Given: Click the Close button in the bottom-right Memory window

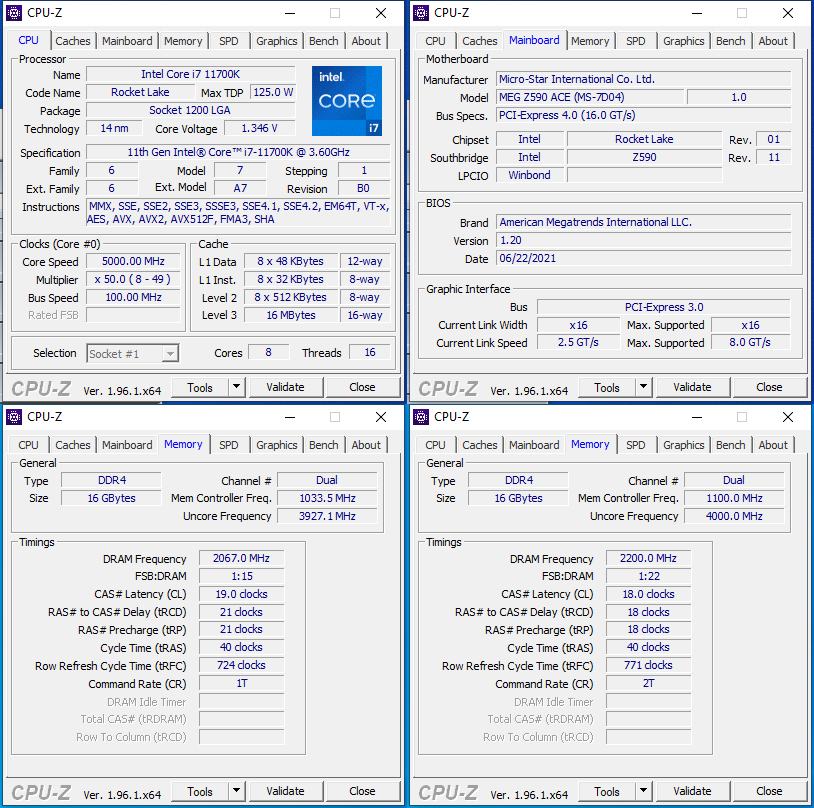Looking at the screenshot, I should pos(769,791).
